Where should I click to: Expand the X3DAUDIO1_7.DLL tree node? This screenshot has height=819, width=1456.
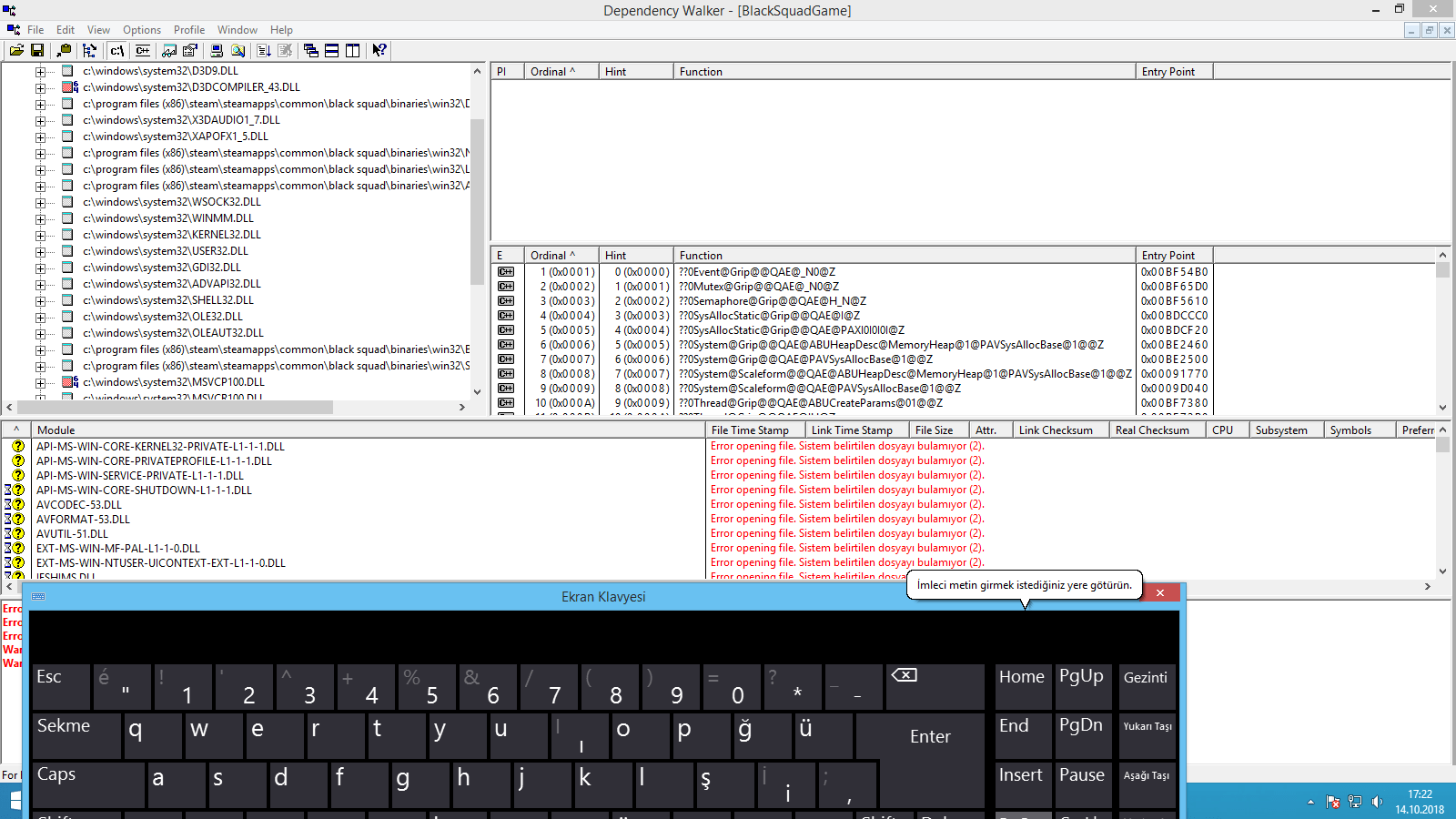click(x=40, y=120)
